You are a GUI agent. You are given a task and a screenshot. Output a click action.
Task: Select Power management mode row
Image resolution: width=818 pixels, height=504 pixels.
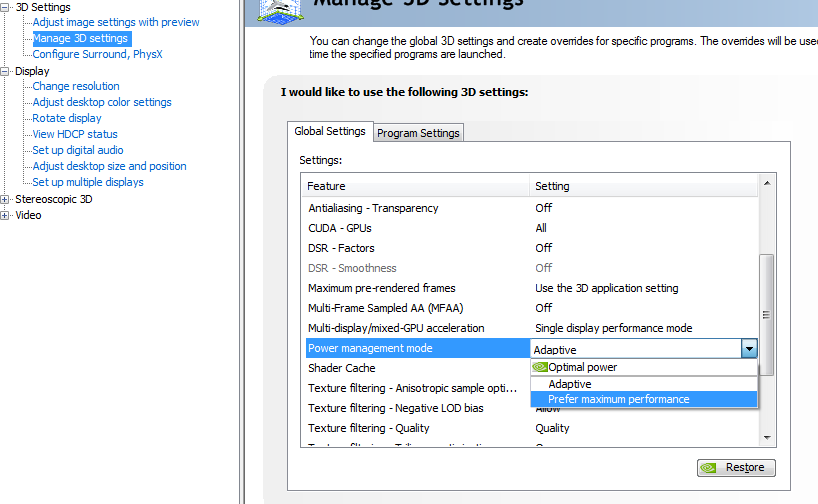click(x=418, y=348)
